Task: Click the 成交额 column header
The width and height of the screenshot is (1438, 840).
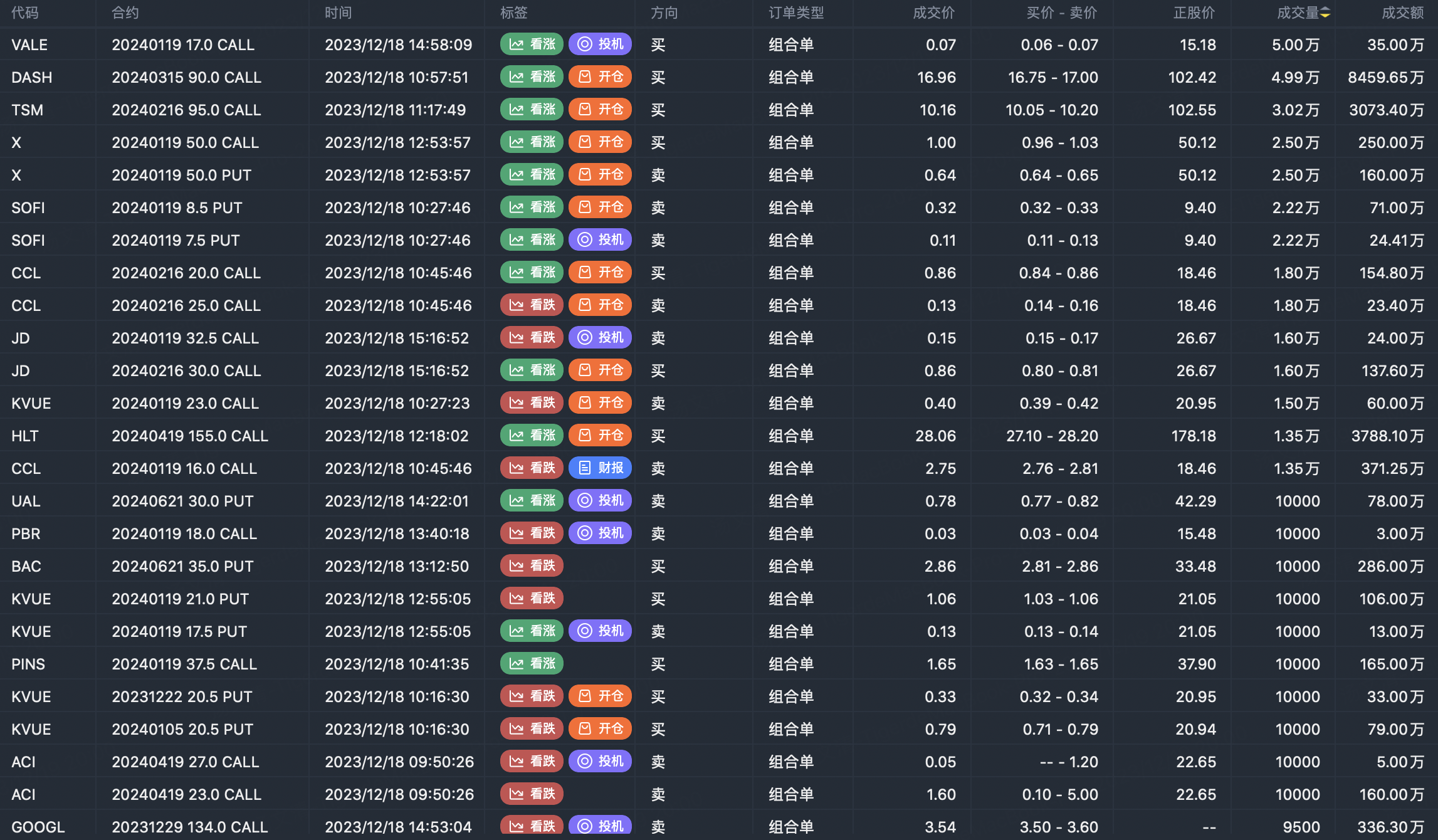Action: point(1402,13)
